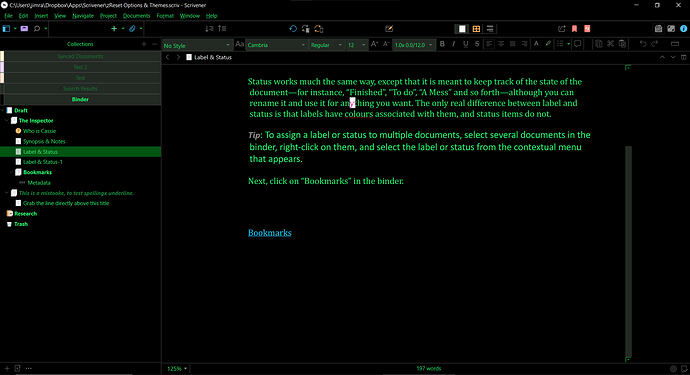Select Who is Cassie in the binder
The height and width of the screenshot is (375, 690).
(39, 131)
